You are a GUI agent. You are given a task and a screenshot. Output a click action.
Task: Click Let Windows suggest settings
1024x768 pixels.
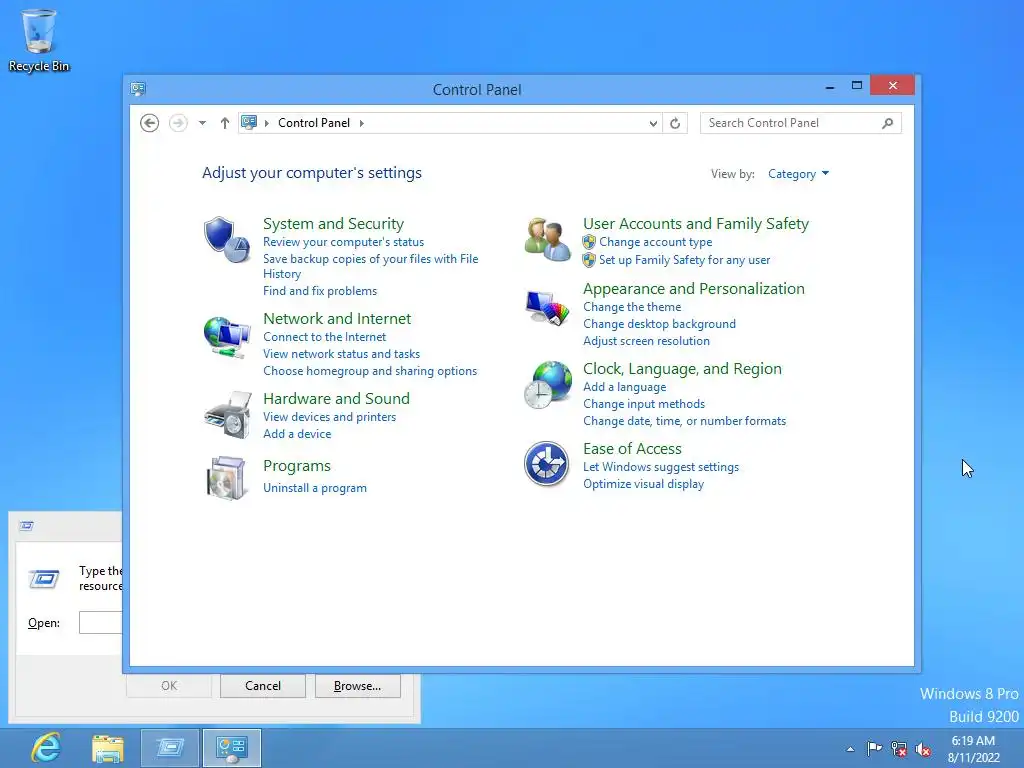[660, 467]
